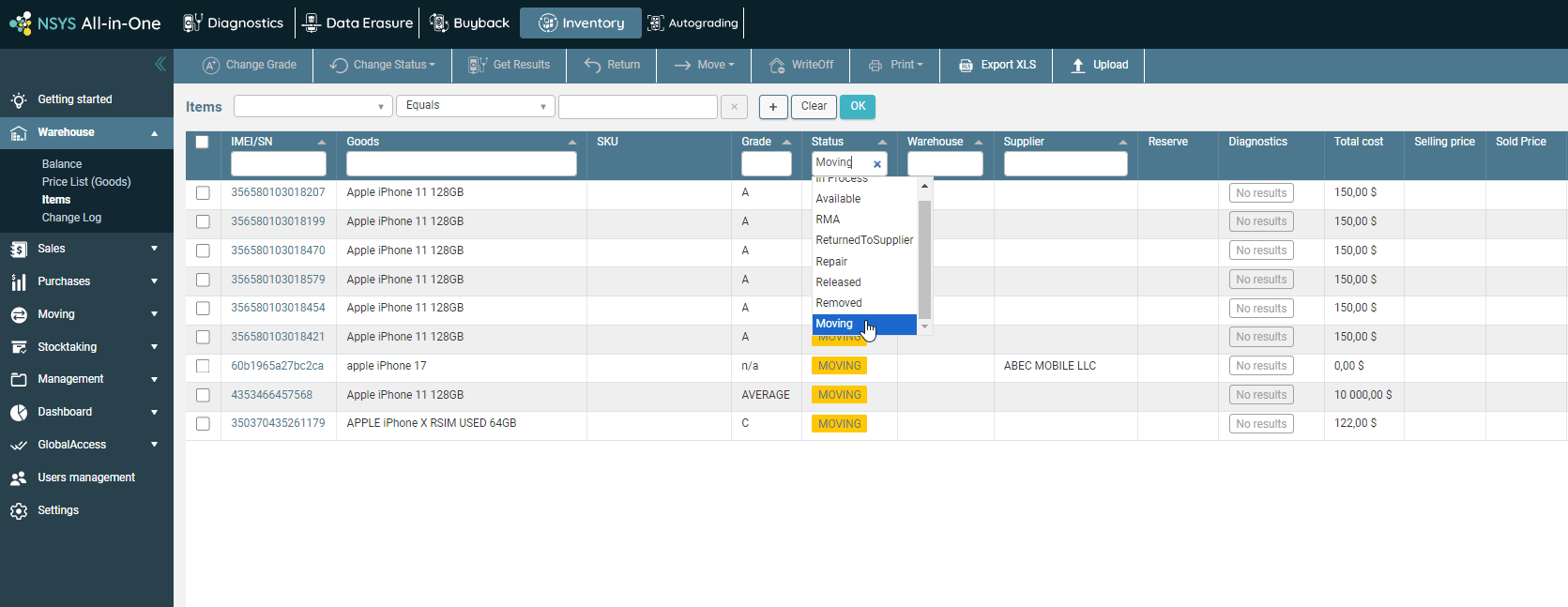The image size is (1568, 607).
Task: Click the WriteOff icon in the toolbar
Action: (x=777, y=66)
